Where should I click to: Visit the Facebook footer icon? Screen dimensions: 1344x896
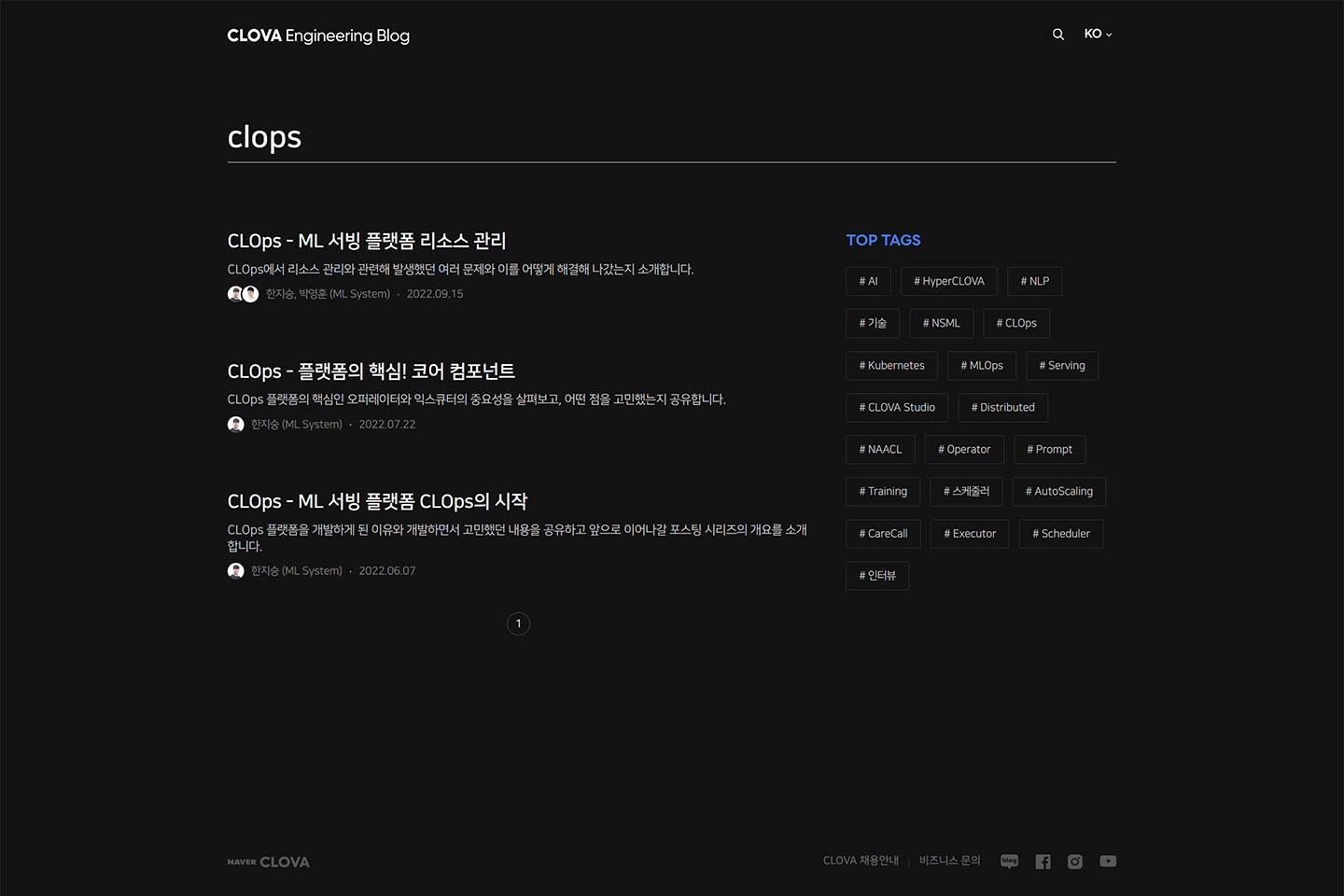(x=1043, y=861)
